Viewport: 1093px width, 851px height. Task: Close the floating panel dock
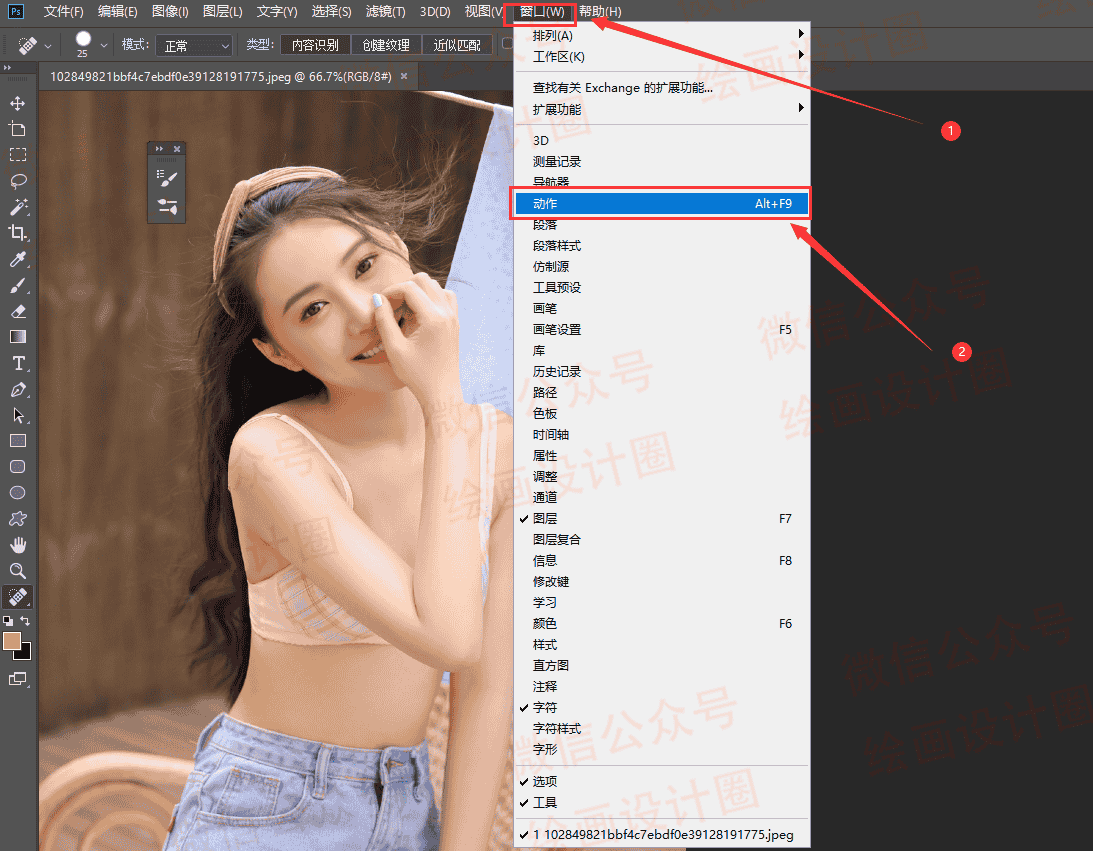(177, 148)
